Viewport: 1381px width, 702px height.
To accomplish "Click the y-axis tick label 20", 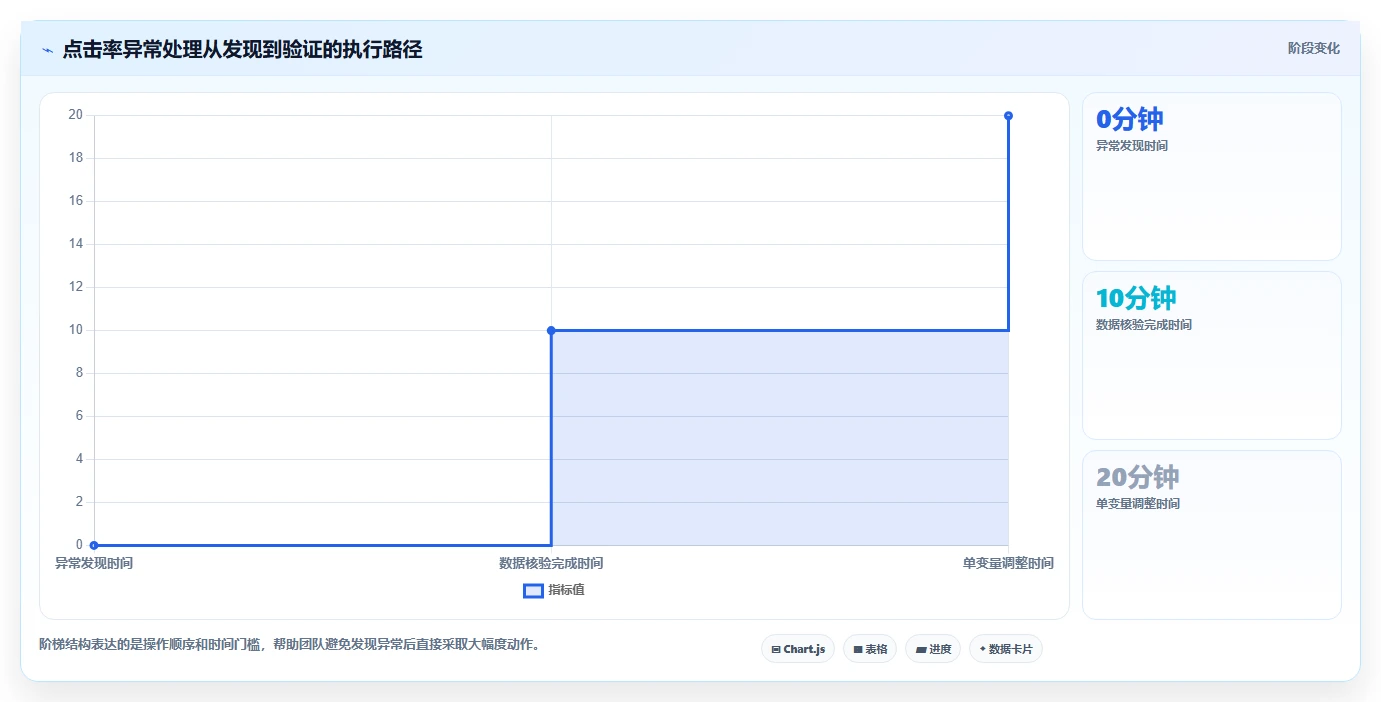I will [76, 115].
